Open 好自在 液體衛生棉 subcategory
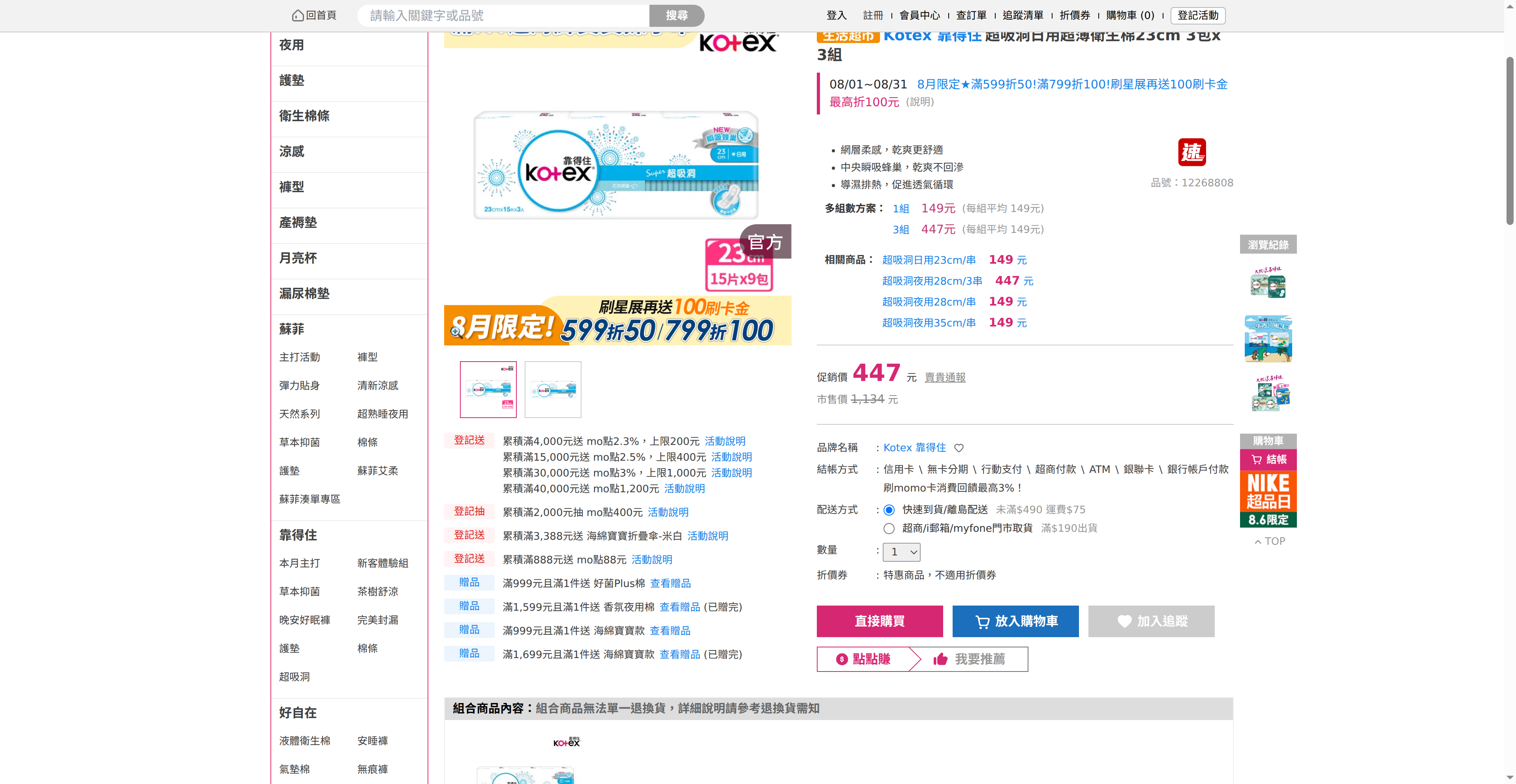Viewport: 1516px width, 784px height. pos(305,741)
